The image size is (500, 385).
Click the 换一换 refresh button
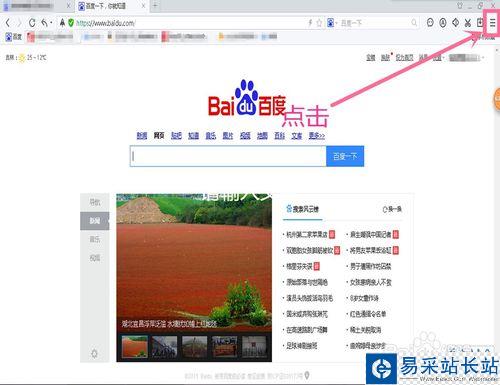point(392,209)
